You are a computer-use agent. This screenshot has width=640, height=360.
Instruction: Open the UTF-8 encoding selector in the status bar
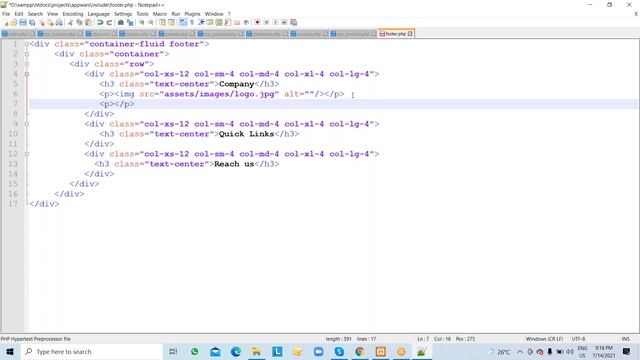click(x=578, y=339)
